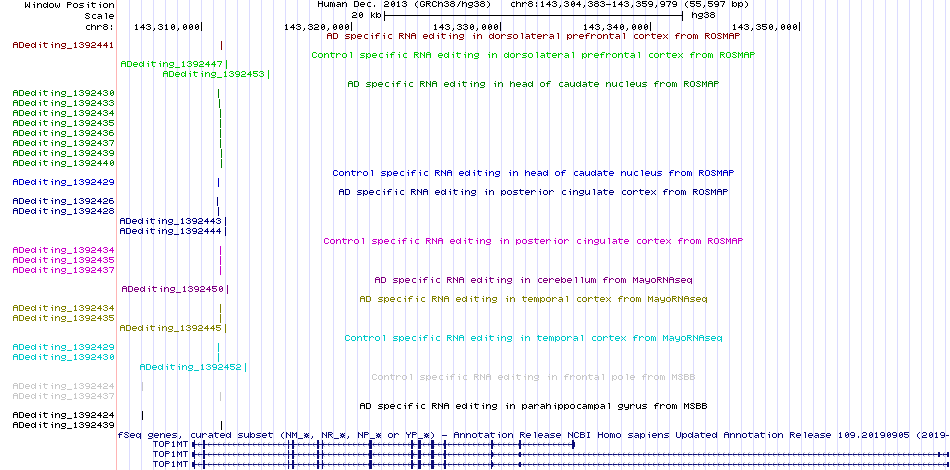The image size is (950, 470).
Task: Open AD specific posterior cingulate cortex track title
Action: (x=533, y=193)
